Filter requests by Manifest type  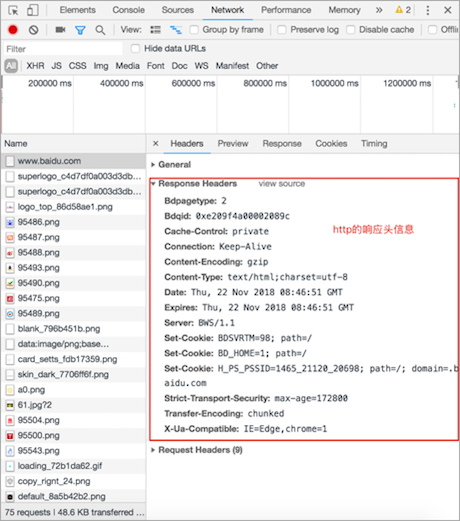[232, 66]
